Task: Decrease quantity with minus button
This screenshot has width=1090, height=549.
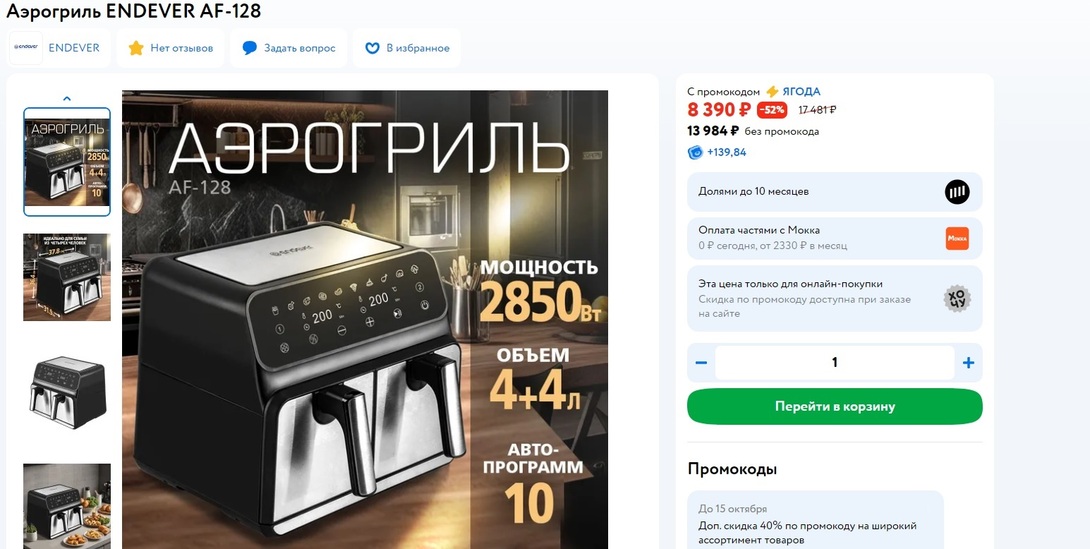Action: tap(701, 363)
